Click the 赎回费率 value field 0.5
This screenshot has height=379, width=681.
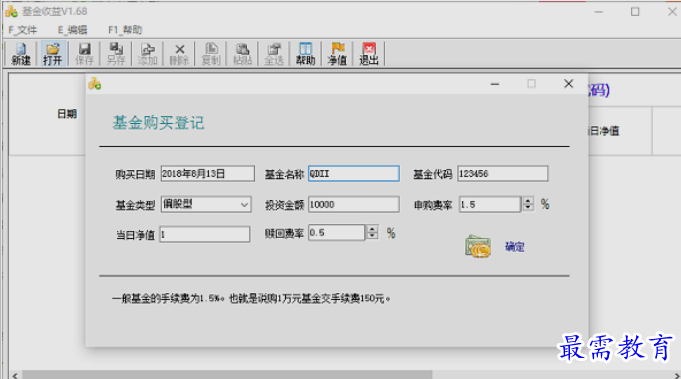tap(337, 233)
